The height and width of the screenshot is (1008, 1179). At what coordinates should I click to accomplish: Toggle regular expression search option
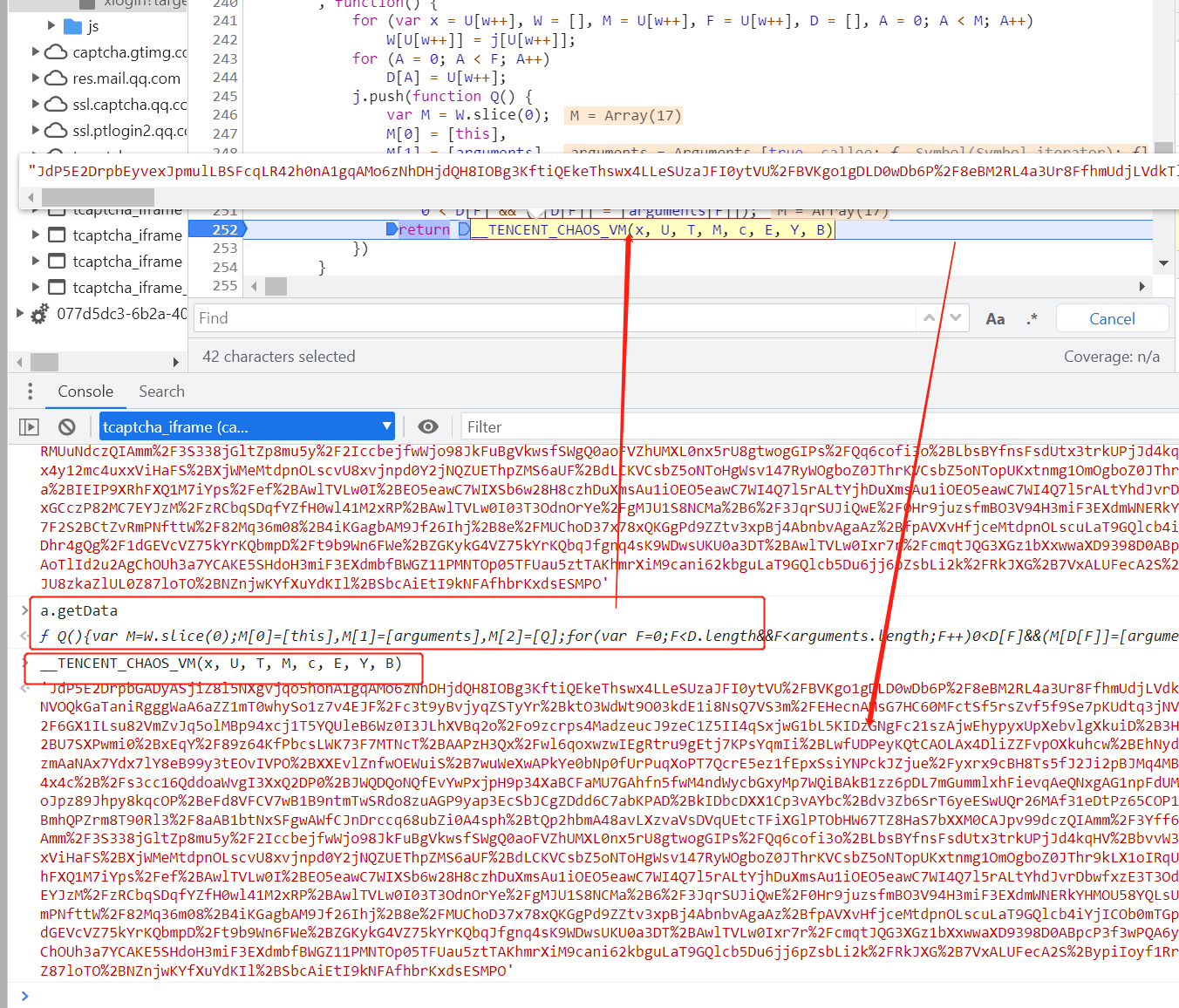pos(1032,319)
